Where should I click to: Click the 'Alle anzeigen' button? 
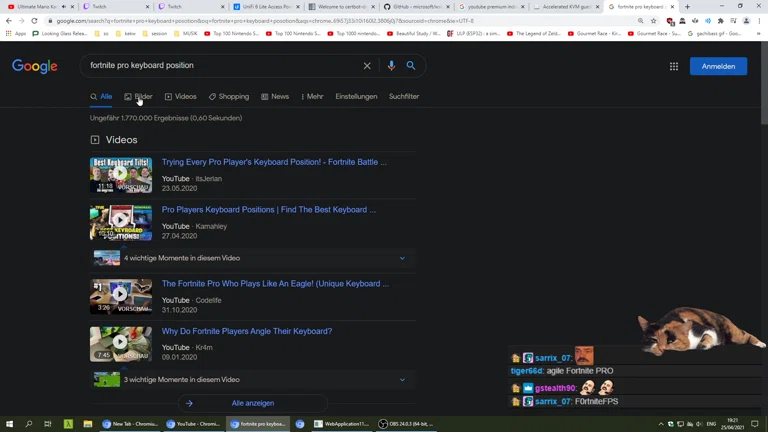pyautogui.click(x=252, y=403)
